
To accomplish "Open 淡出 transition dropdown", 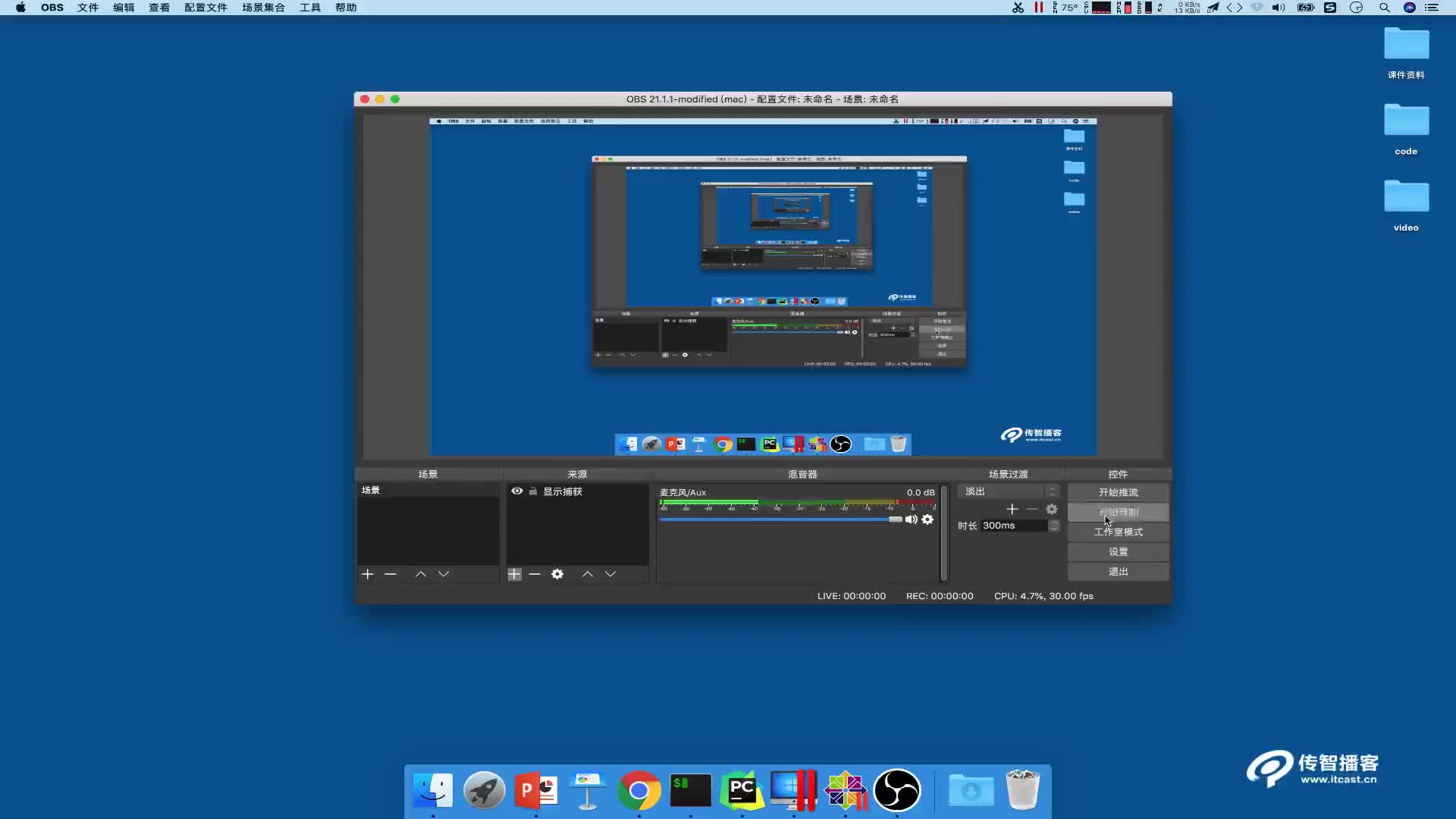I will click(x=1009, y=491).
